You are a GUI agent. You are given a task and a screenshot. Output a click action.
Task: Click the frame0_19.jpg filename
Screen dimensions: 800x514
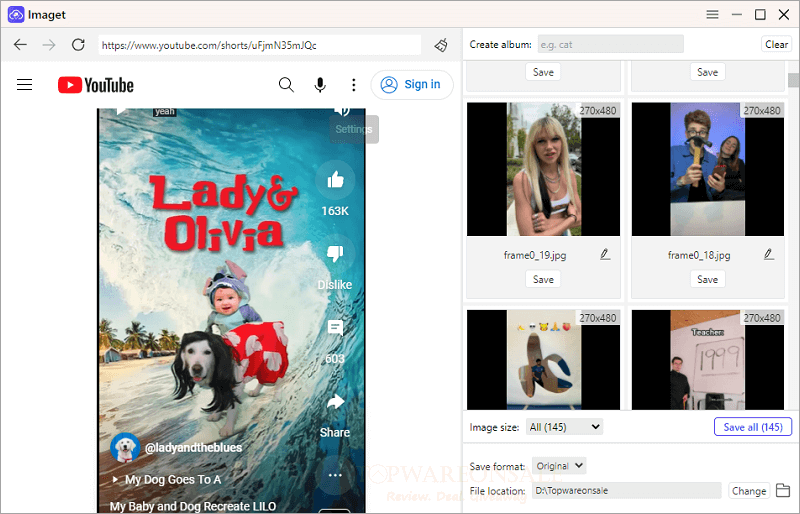point(535,255)
